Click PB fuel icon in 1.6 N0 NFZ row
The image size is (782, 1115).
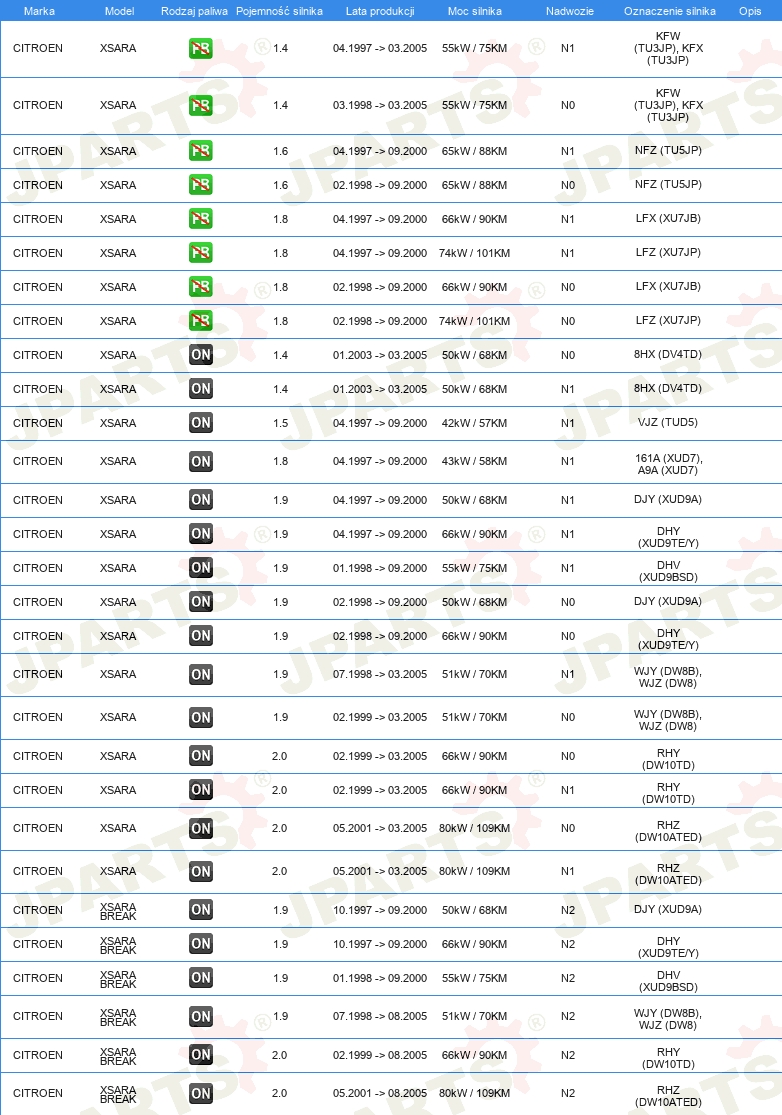tap(200, 185)
